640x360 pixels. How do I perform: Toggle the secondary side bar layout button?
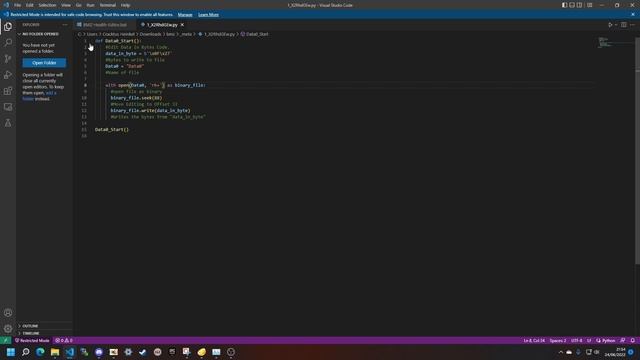coord(579,5)
